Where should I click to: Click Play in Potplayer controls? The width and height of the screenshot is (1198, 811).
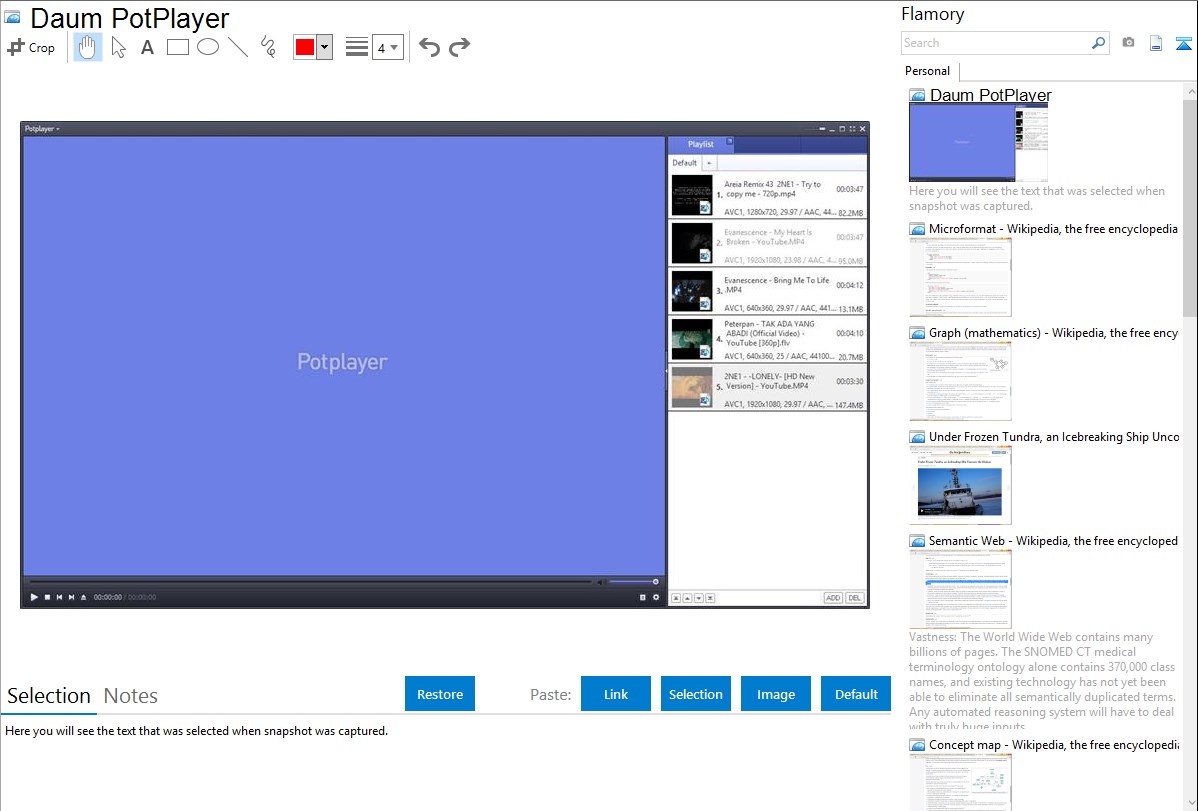(x=34, y=597)
